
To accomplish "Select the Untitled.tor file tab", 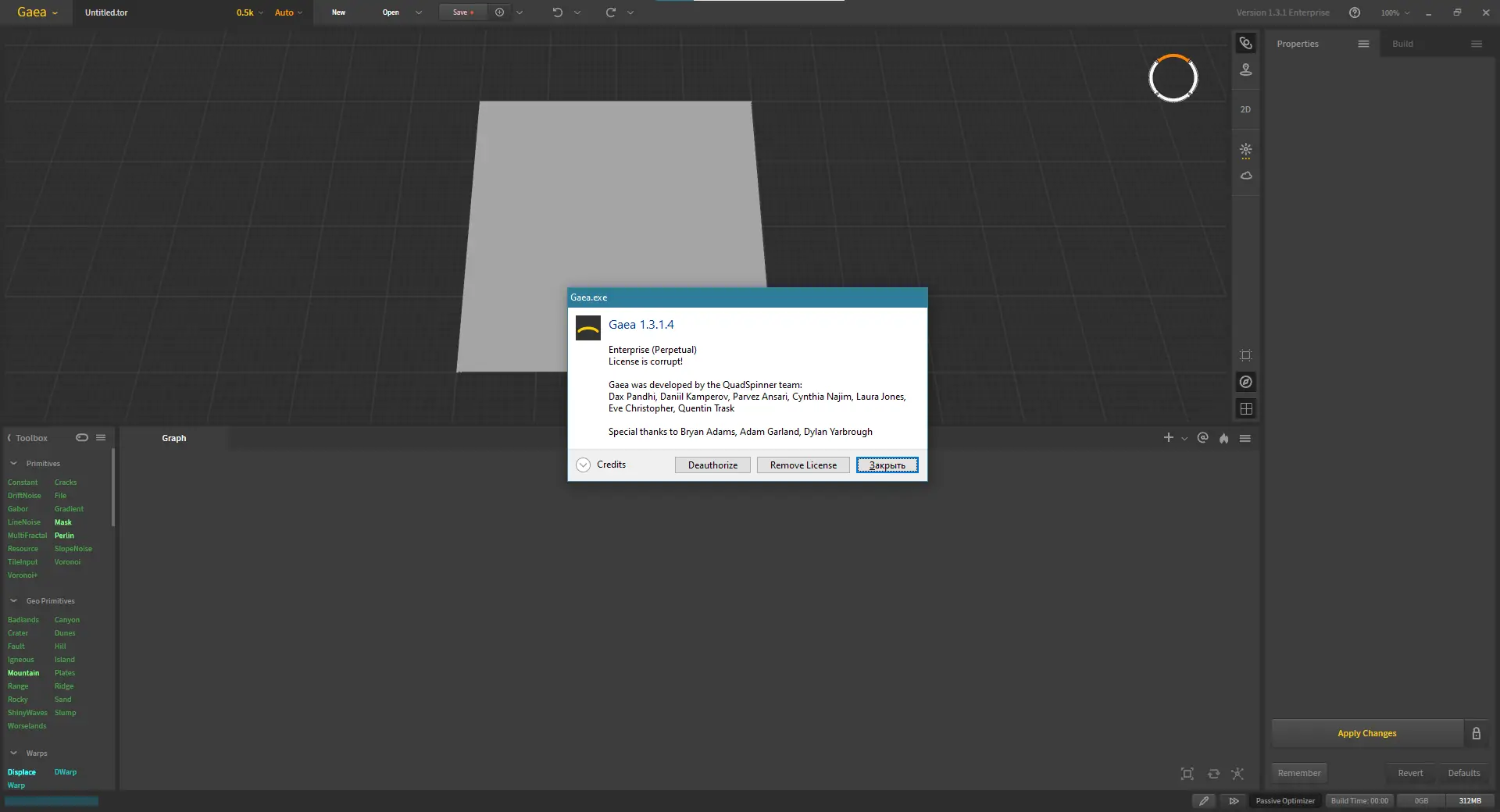I will pyautogui.click(x=106, y=12).
